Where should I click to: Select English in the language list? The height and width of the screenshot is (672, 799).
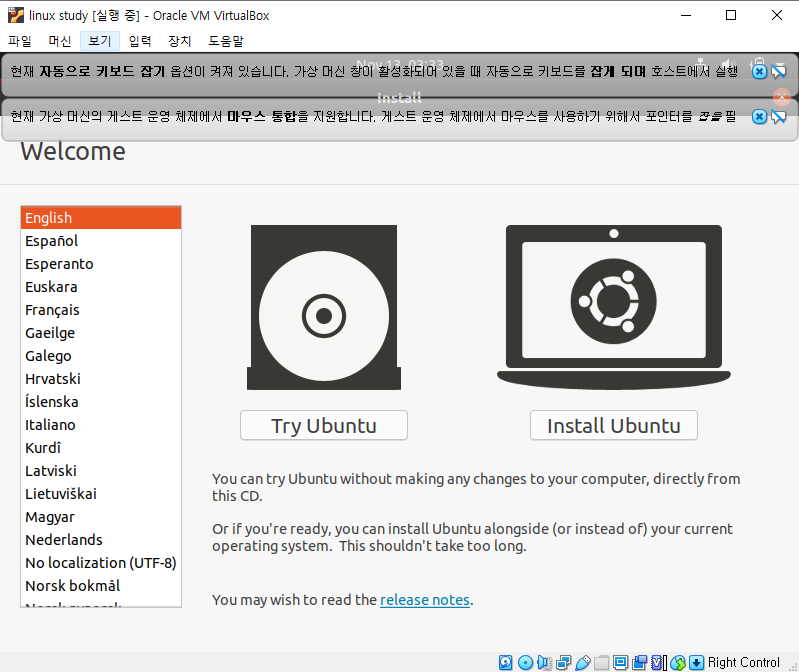[101, 218]
